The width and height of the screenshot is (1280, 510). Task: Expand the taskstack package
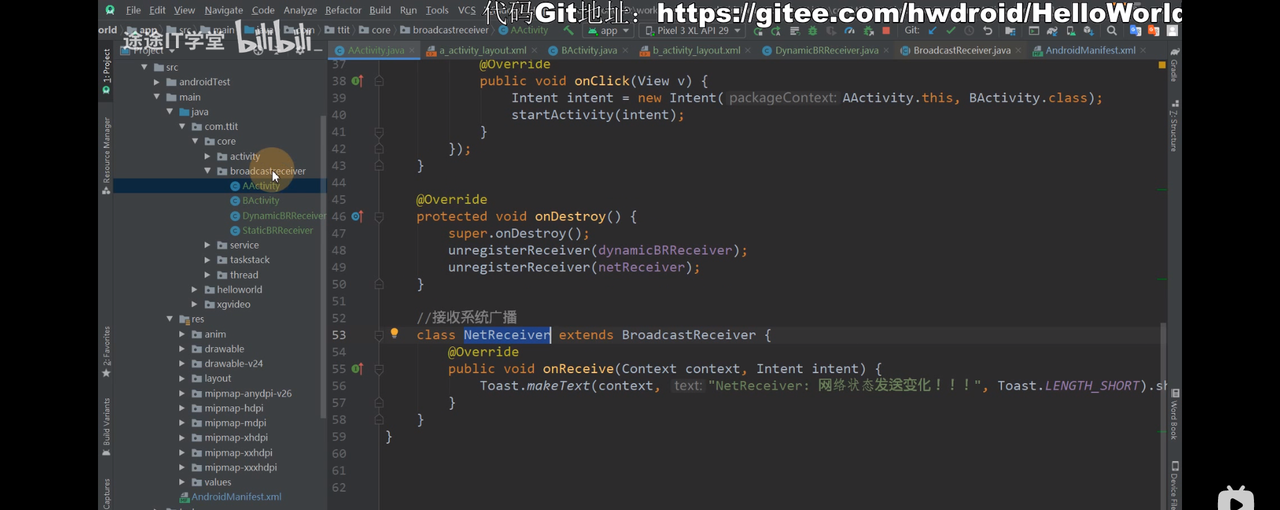click(208, 260)
